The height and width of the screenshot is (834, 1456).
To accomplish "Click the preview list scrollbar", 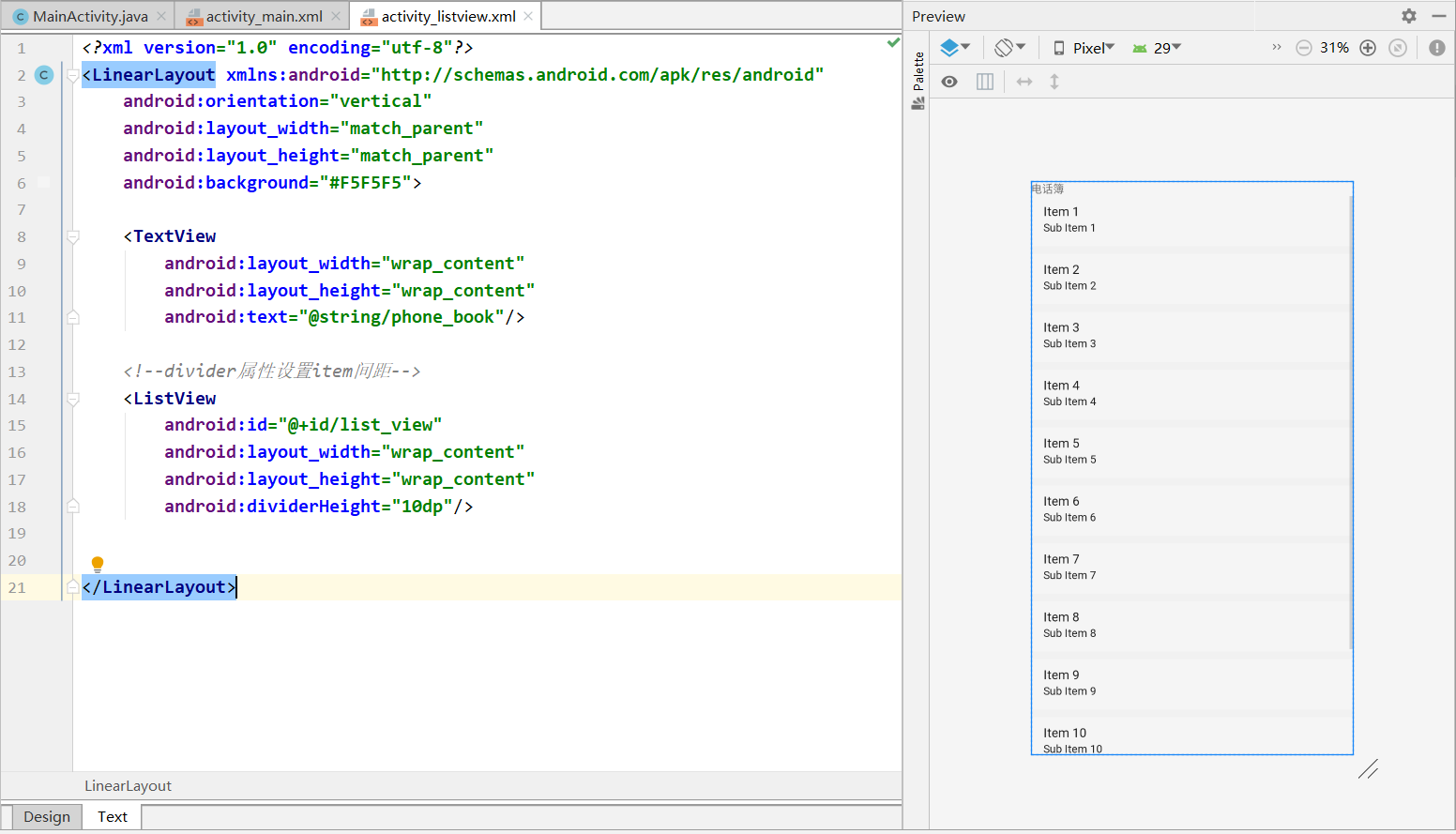I will click(x=1351, y=422).
